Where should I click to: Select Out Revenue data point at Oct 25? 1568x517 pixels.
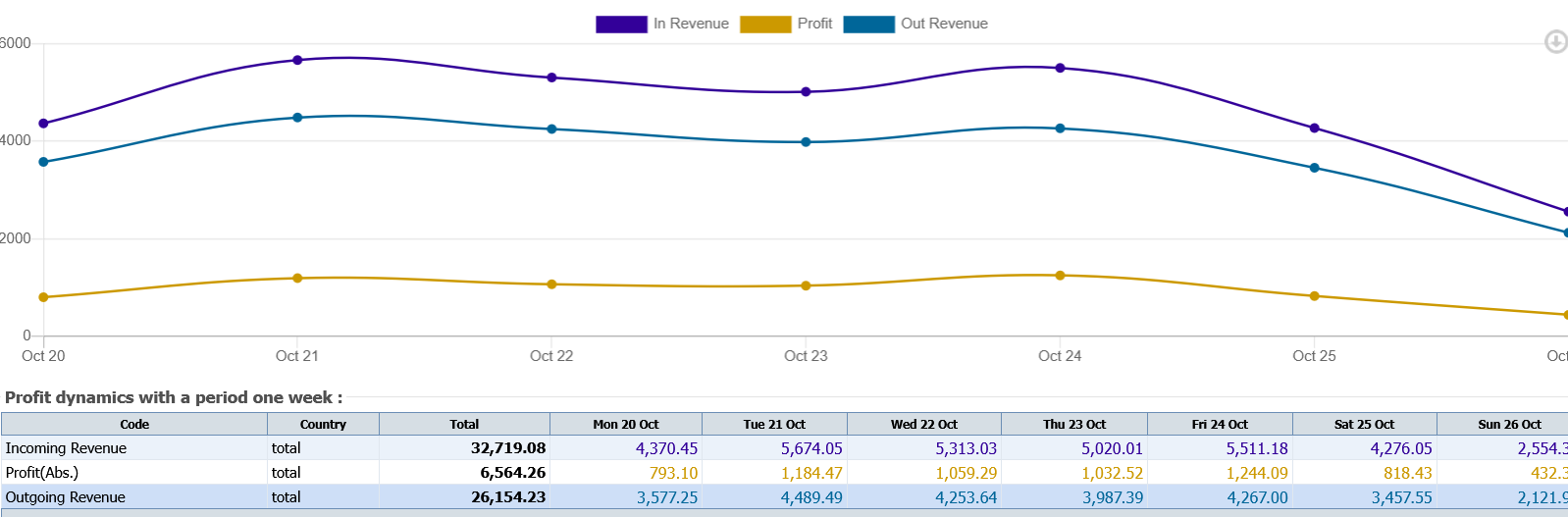coord(1314,168)
